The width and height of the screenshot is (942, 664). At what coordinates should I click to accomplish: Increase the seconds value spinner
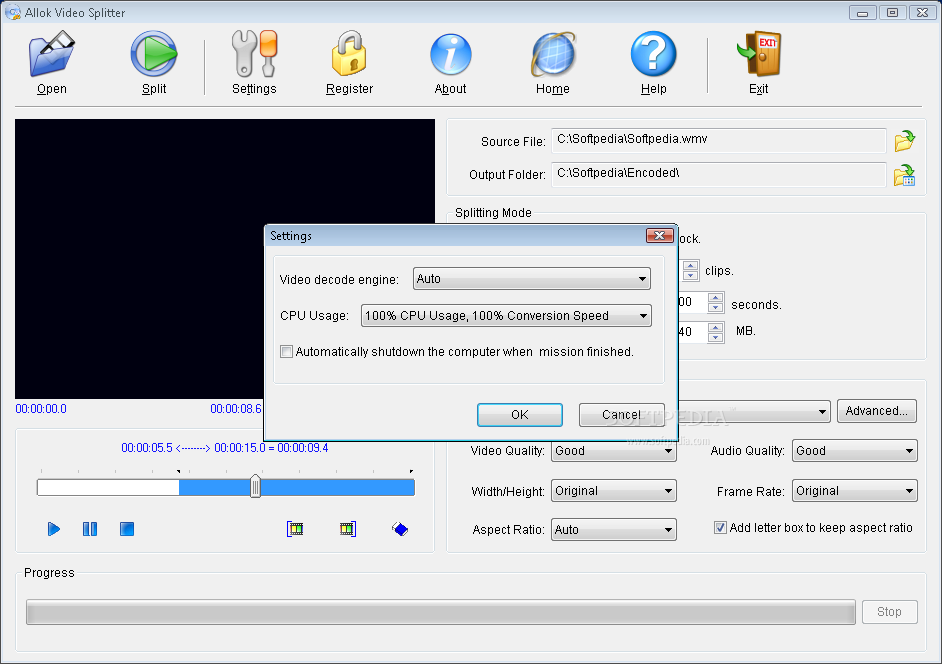click(715, 297)
